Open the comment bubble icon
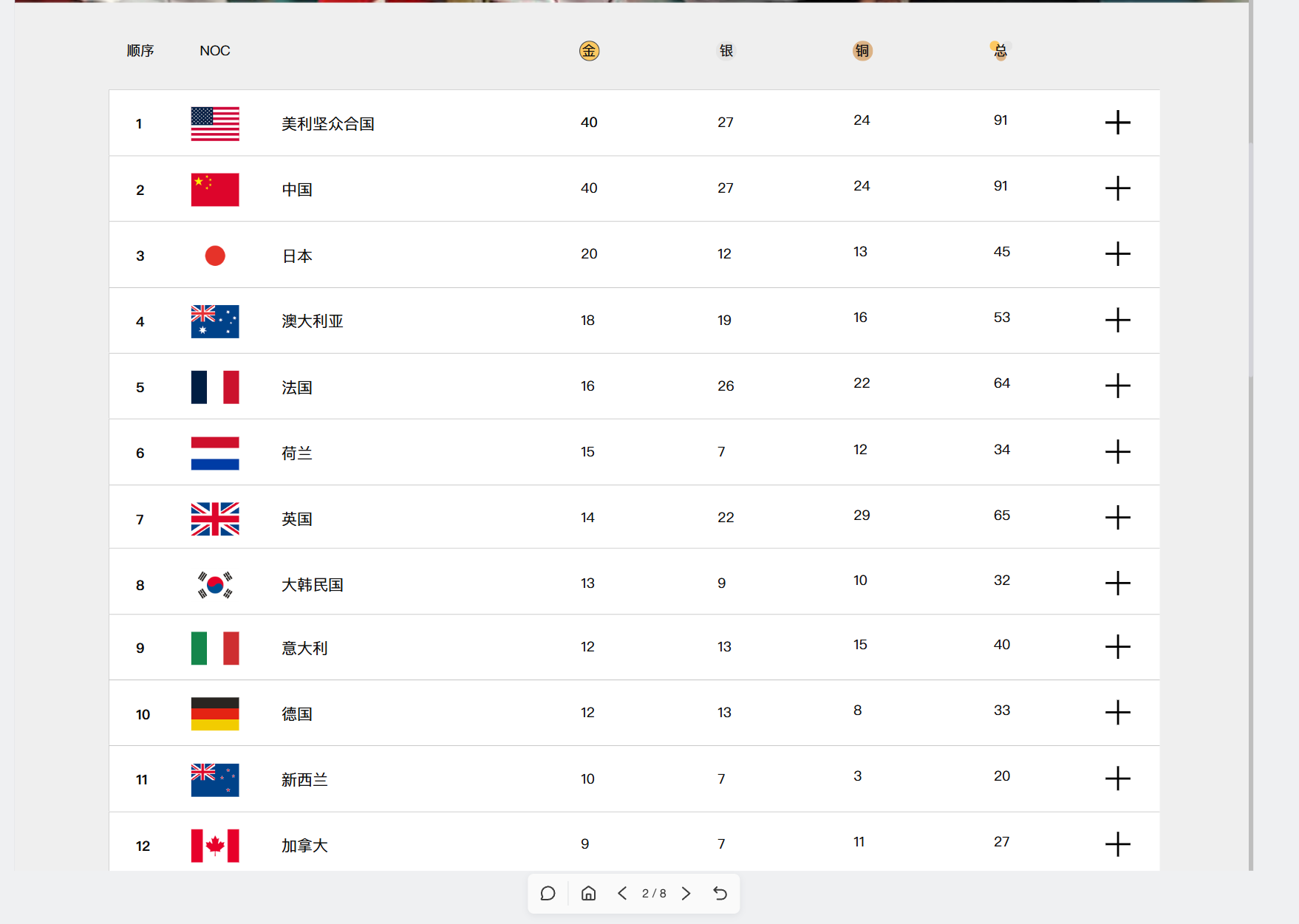The width and height of the screenshot is (1299, 924). point(548,894)
